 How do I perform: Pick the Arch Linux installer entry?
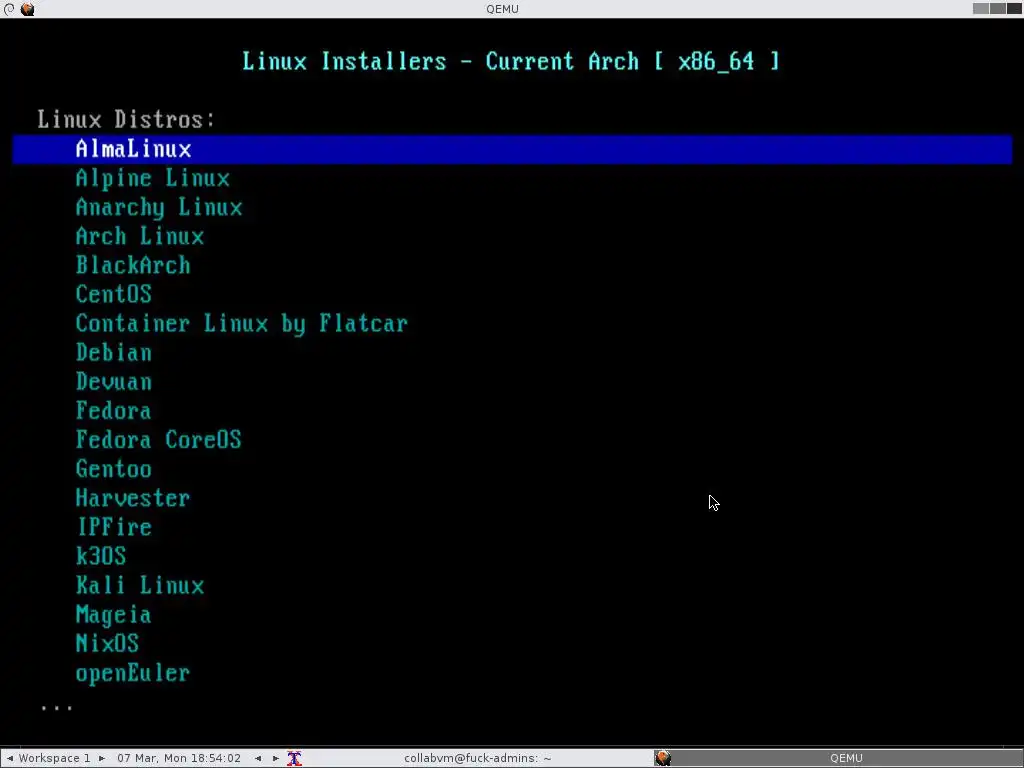[x=139, y=236]
